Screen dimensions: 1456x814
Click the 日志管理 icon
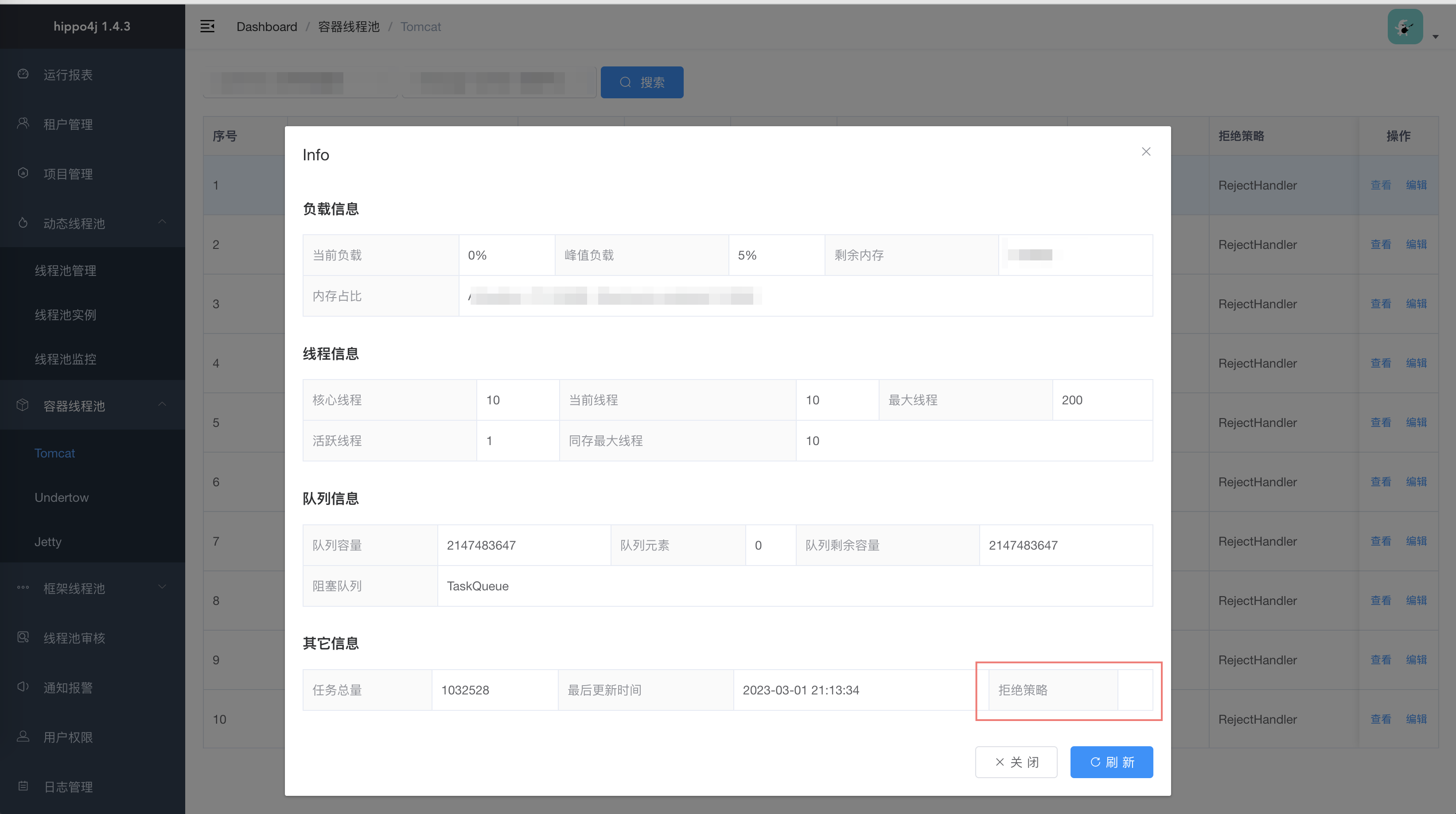23,787
